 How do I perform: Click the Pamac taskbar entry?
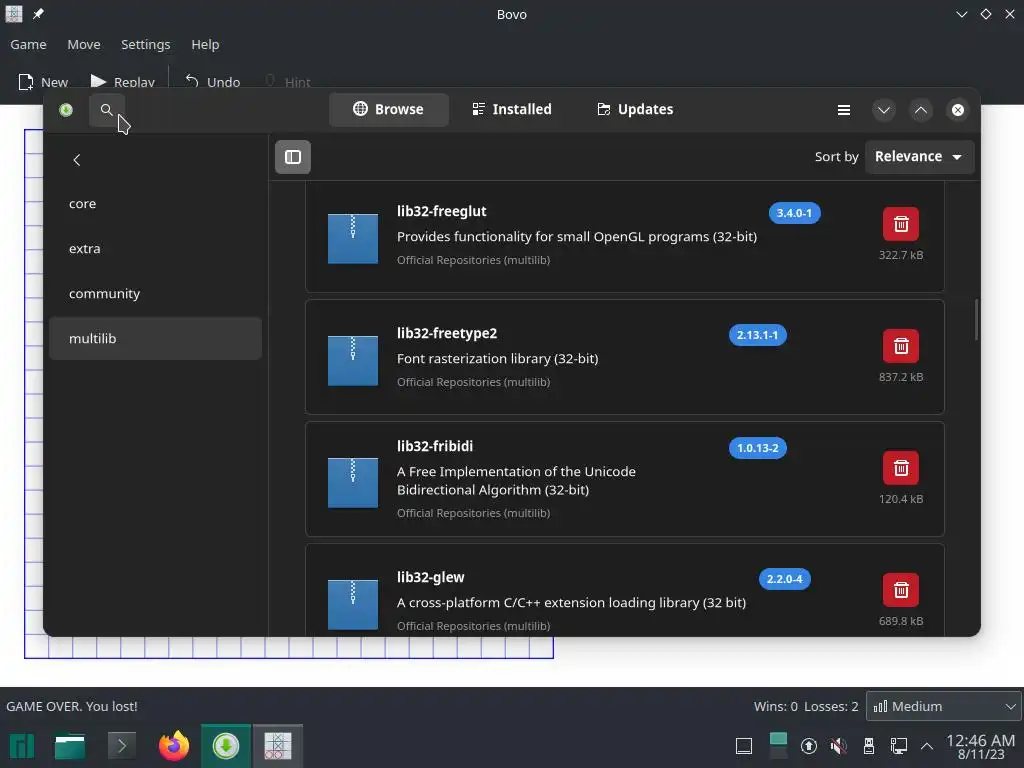(226, 745)
